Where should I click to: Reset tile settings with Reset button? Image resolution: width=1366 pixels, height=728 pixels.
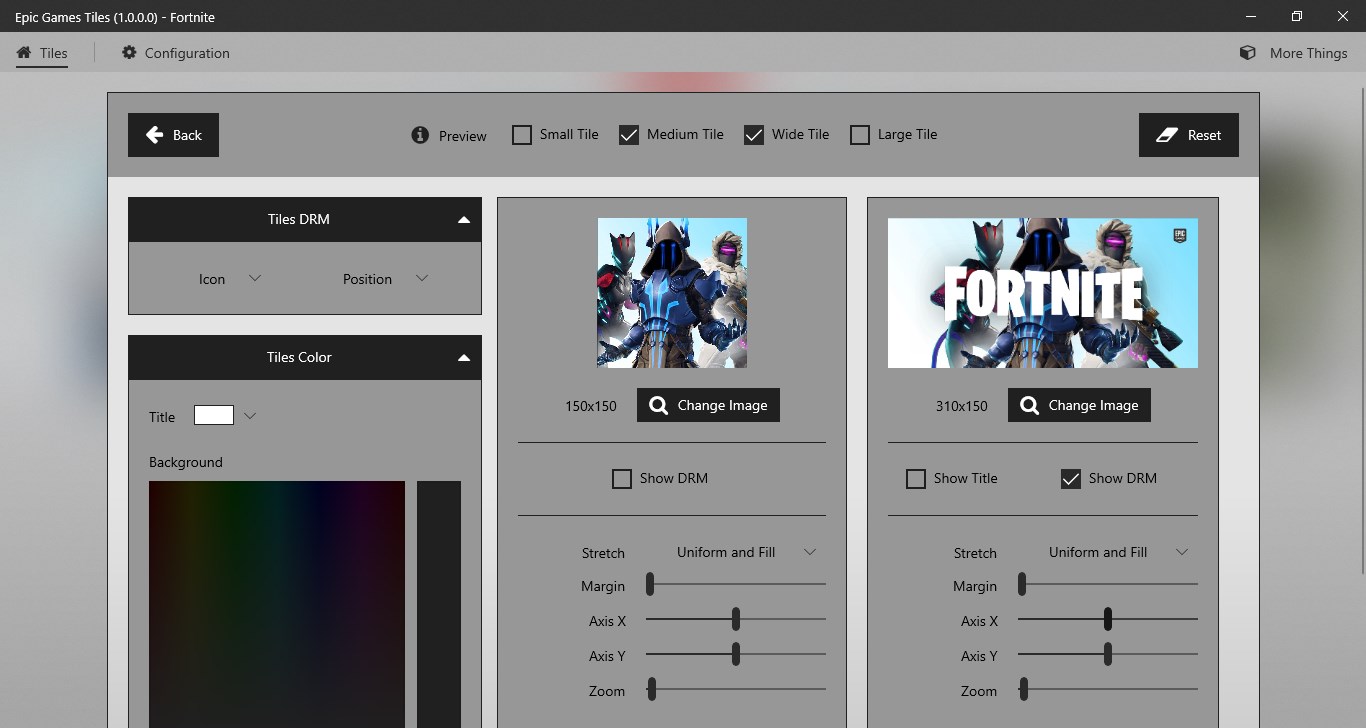(x=1189, y=135)
